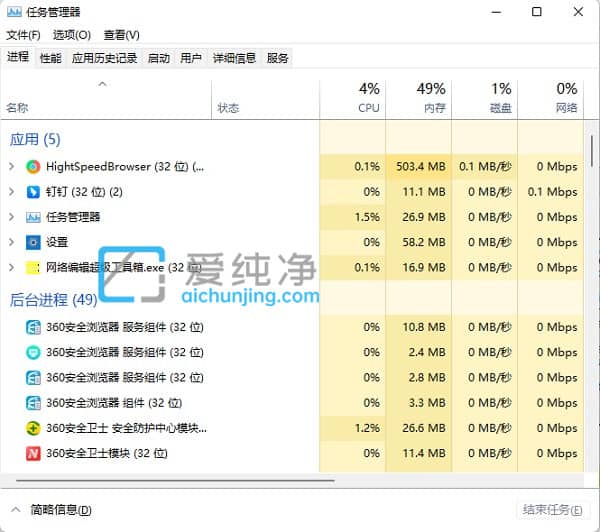
Task: Click the 任务管理器 row icon
Action: point(33,217)
